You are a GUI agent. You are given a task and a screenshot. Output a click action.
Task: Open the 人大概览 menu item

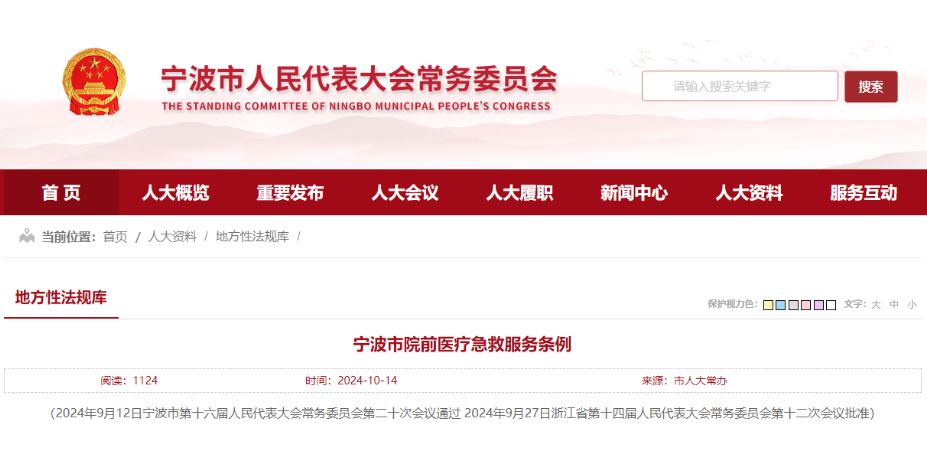[175, 193]
